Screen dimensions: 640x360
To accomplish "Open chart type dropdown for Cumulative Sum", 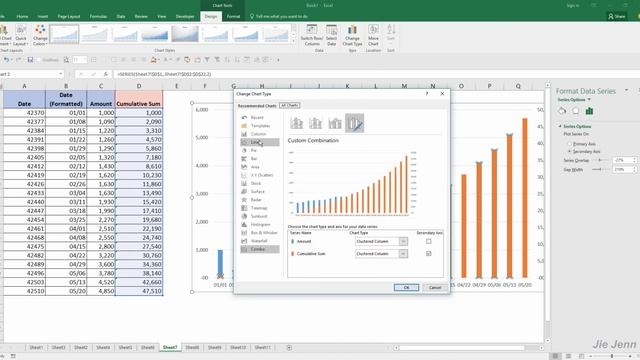I will (403, 253).
